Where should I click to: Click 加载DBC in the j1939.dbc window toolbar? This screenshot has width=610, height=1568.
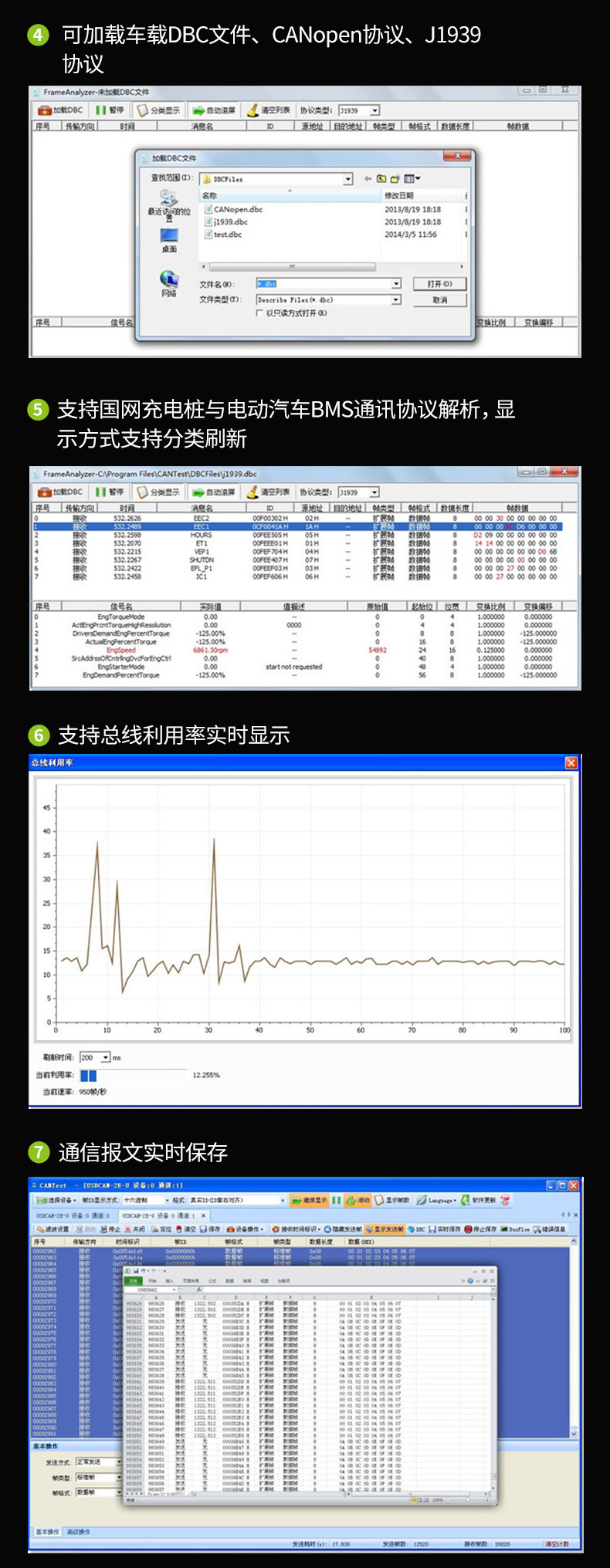[60, 492]
